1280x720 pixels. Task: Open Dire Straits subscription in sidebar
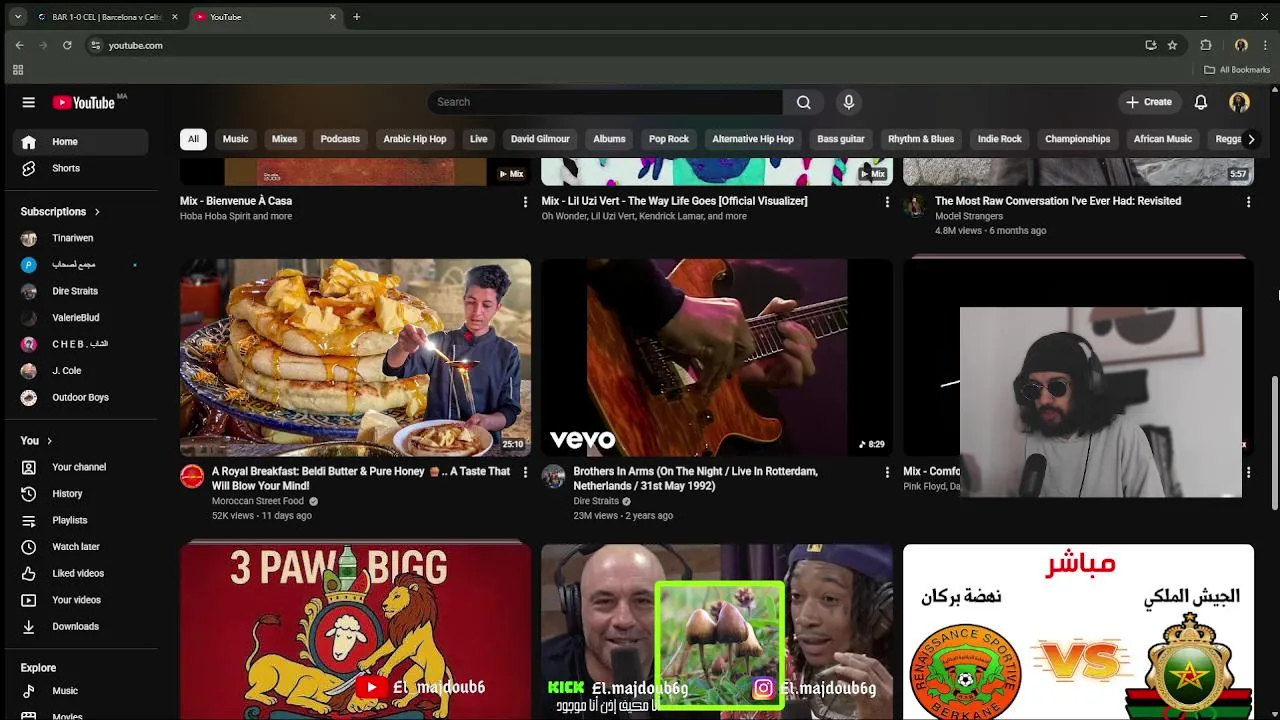coord(80,291)
